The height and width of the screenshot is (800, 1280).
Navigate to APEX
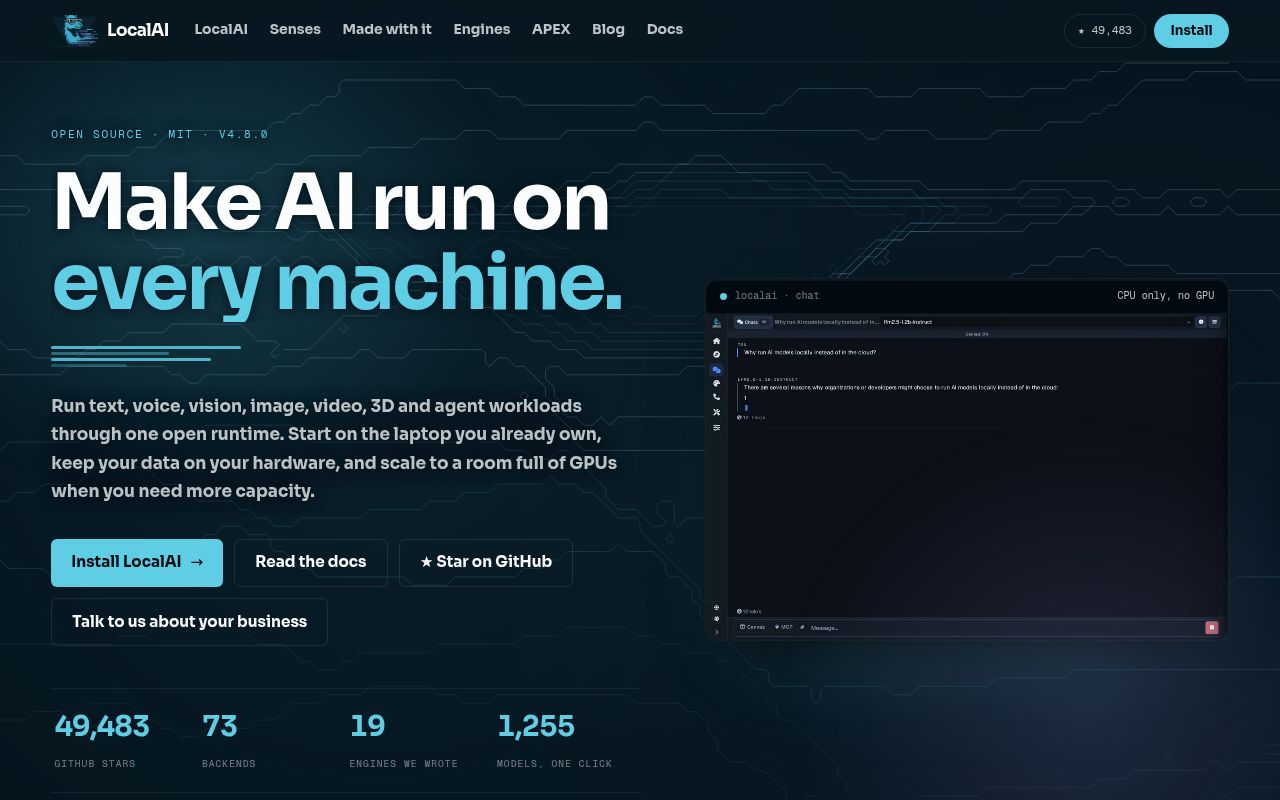(x=551, y=30)
